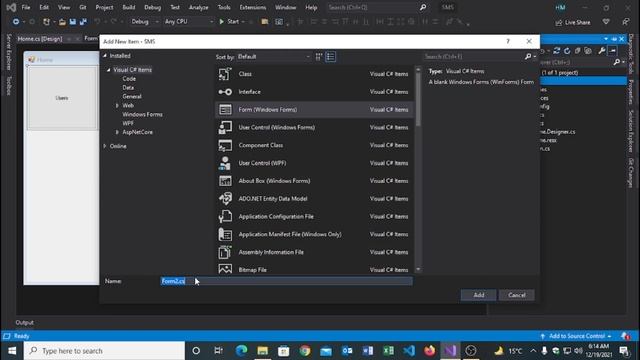The width and height of the screenshot is (640, 360).
Task: Open Live Share
Action: 573,22
